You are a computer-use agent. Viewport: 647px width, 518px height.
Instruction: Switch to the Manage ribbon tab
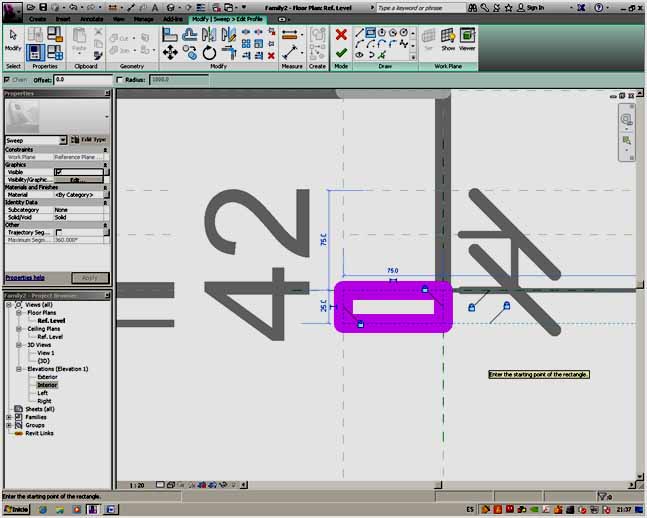click(144, 19)
